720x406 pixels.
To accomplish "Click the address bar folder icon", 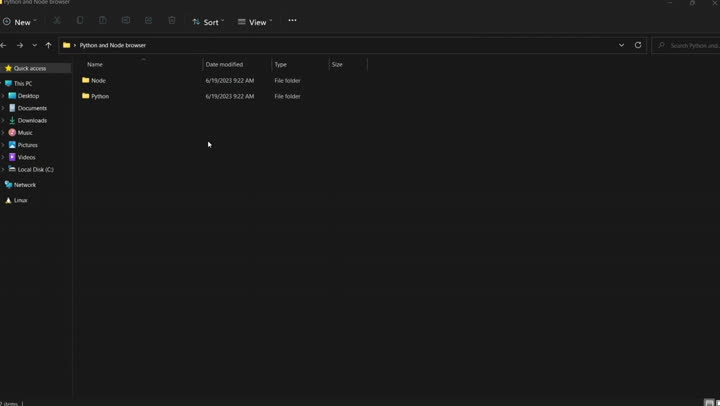I will pos(67,45).
